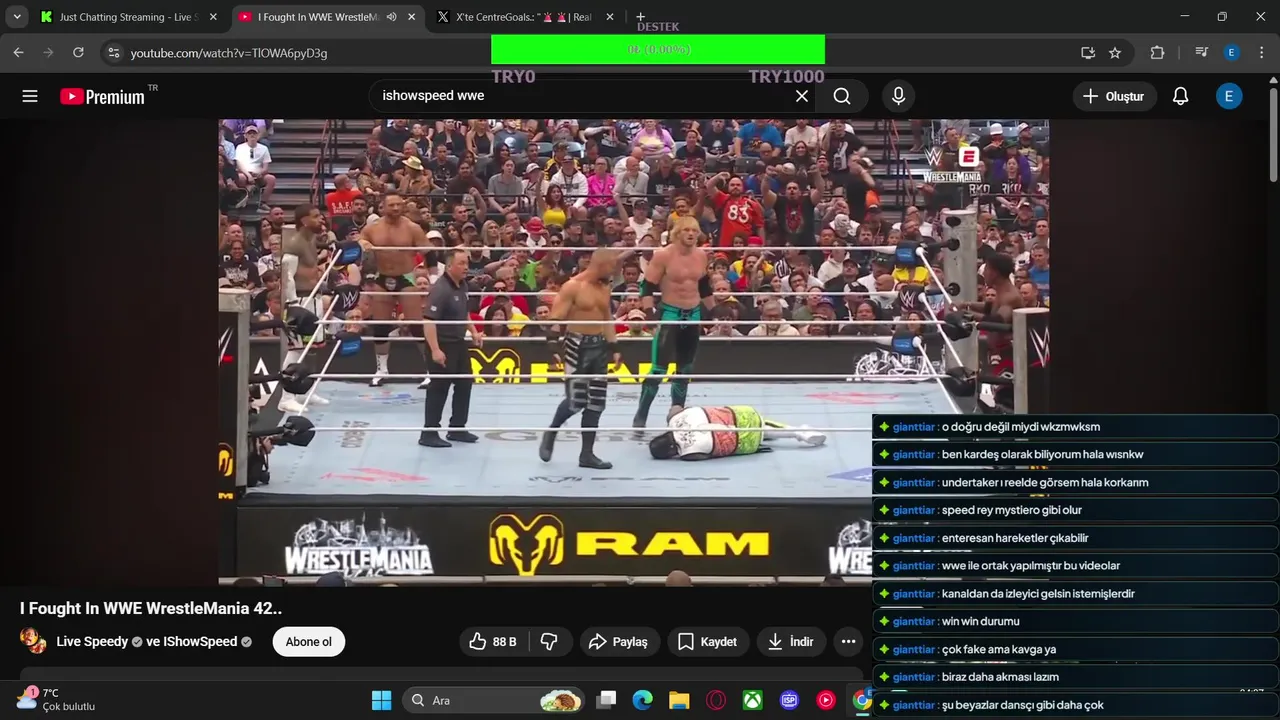Open more actions three-dot menu
This screenshot has height=720, width=1280.
(848, 642)
